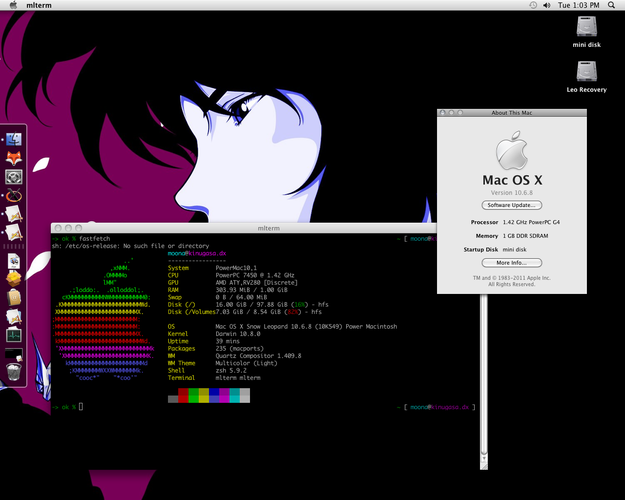The image size is (625, 500).
Task: Open the cardboard box package icon in dock
Action: point(14,279)
